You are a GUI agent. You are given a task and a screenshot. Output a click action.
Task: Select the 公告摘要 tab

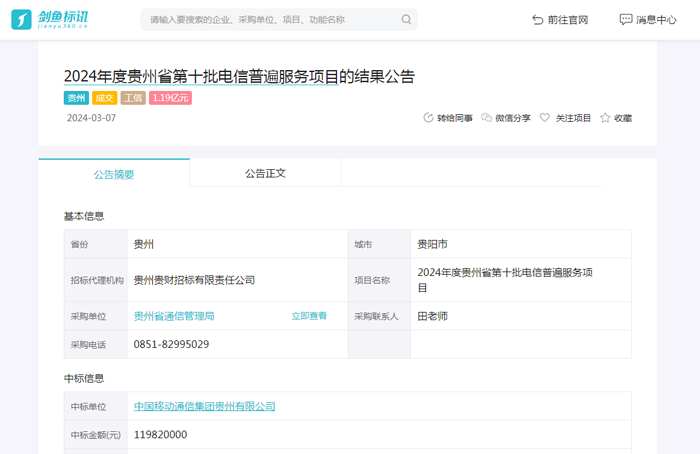pos(114,174)
